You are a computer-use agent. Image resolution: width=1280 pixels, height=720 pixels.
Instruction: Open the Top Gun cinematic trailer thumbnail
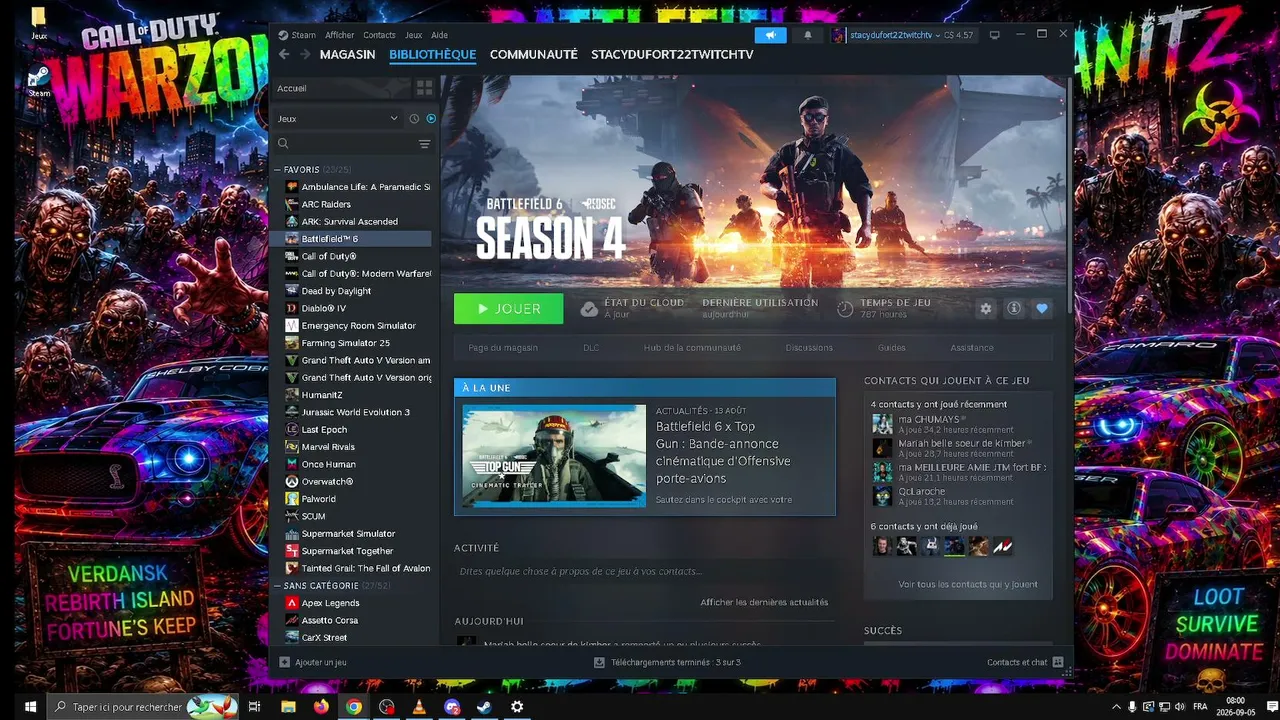(x=554, y=456)
